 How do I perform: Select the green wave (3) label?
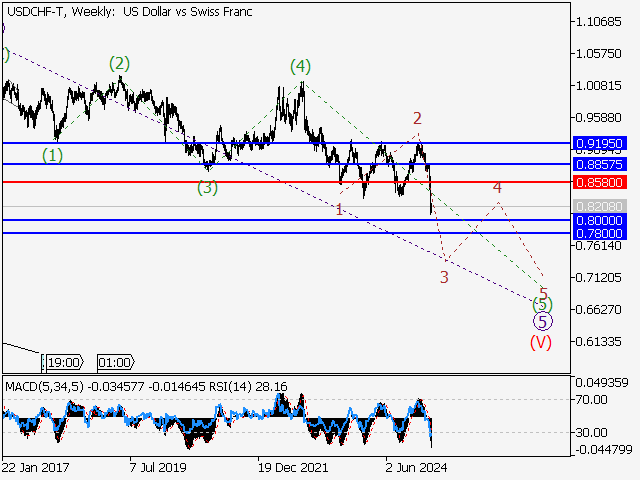(207, 188)
